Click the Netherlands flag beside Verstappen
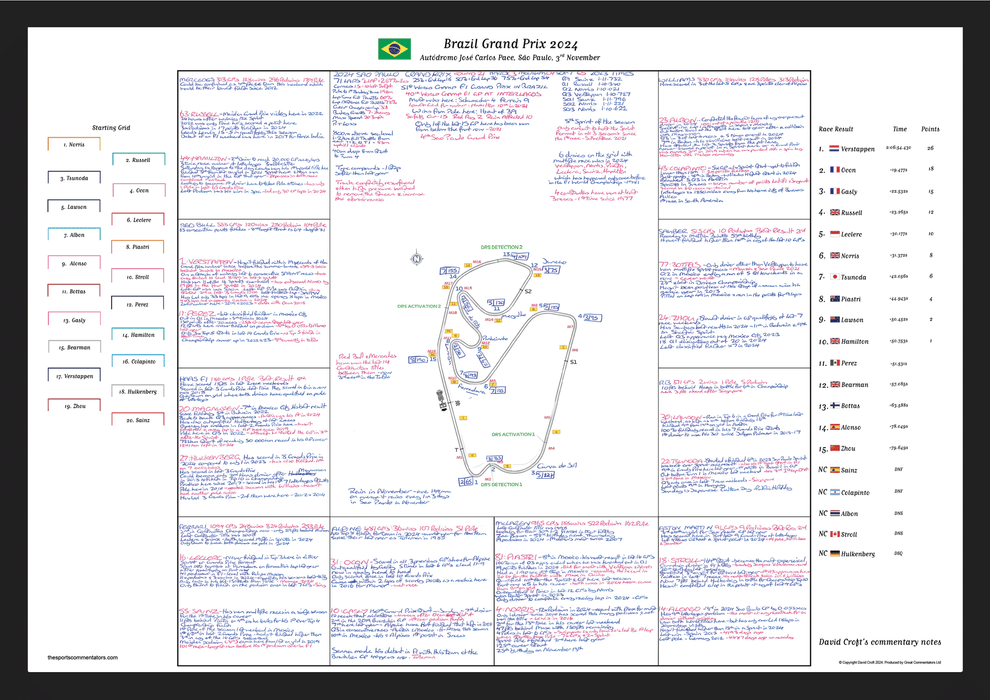This screenshot has width=990, height=700. (x=834, y=149)
